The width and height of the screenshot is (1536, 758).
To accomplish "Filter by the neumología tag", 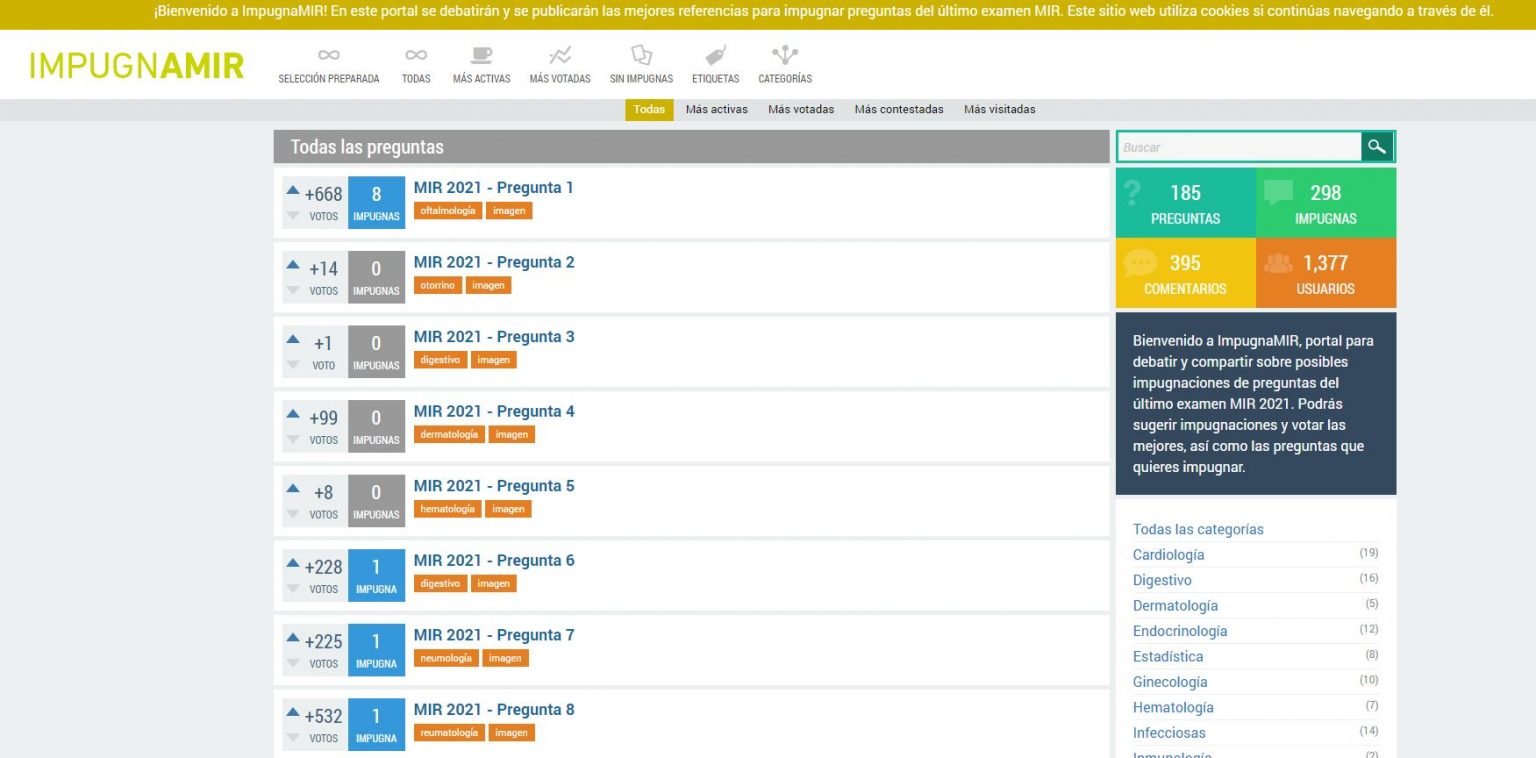I will tap(446, 658).
